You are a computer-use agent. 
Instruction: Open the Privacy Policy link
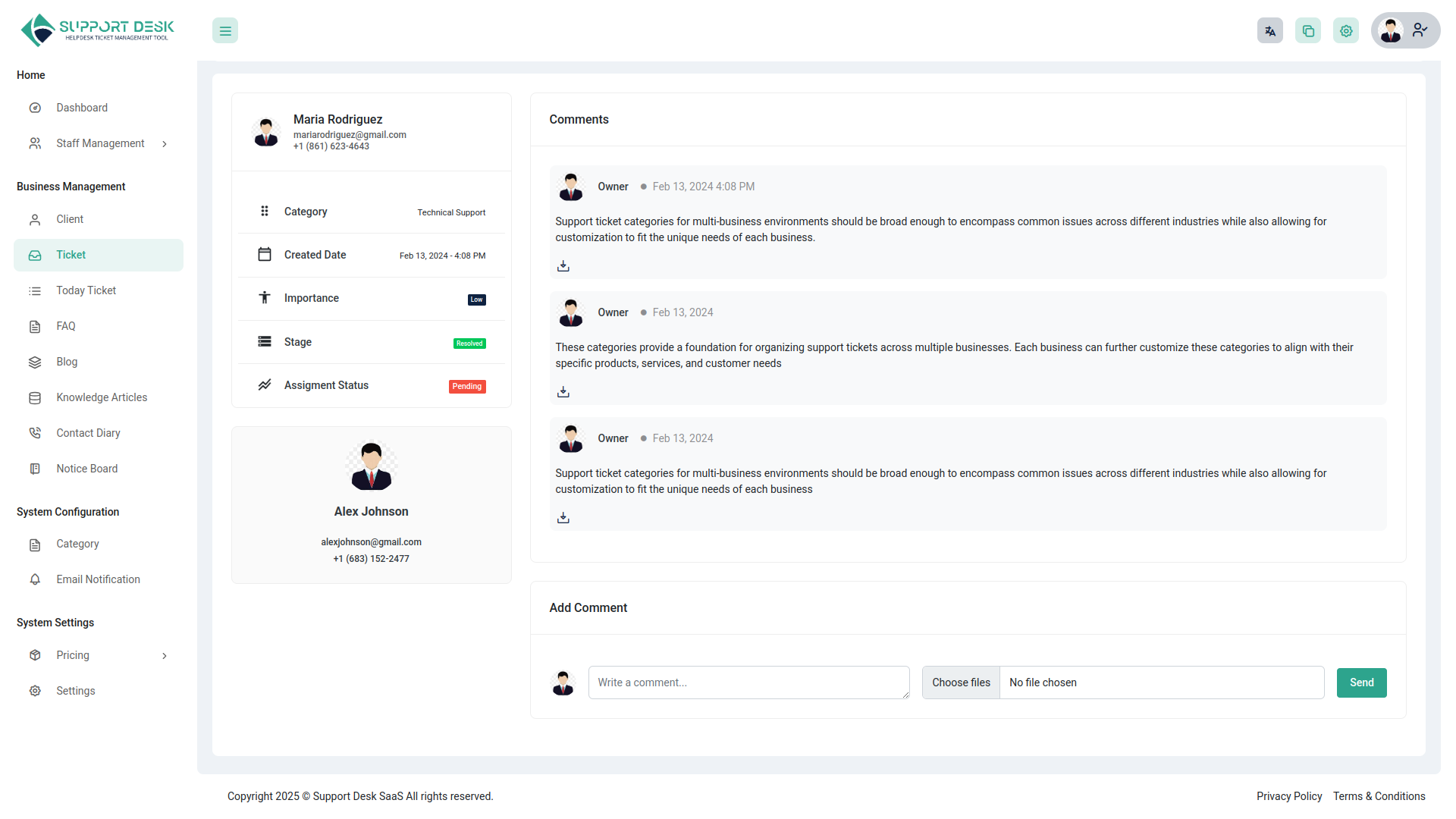1289,796
